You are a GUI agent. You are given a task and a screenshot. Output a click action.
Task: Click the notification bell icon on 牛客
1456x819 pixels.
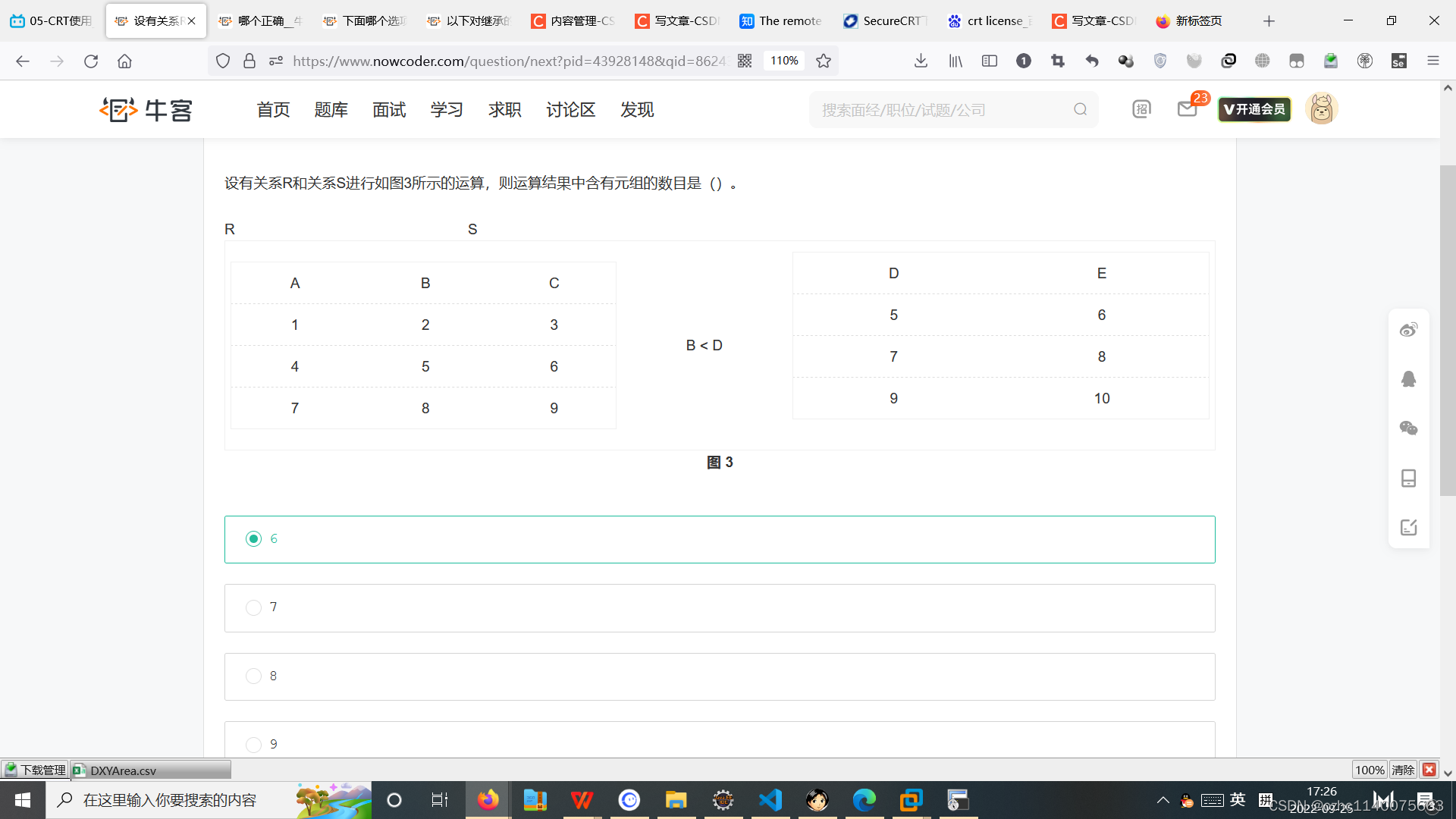pos(1187,109)
